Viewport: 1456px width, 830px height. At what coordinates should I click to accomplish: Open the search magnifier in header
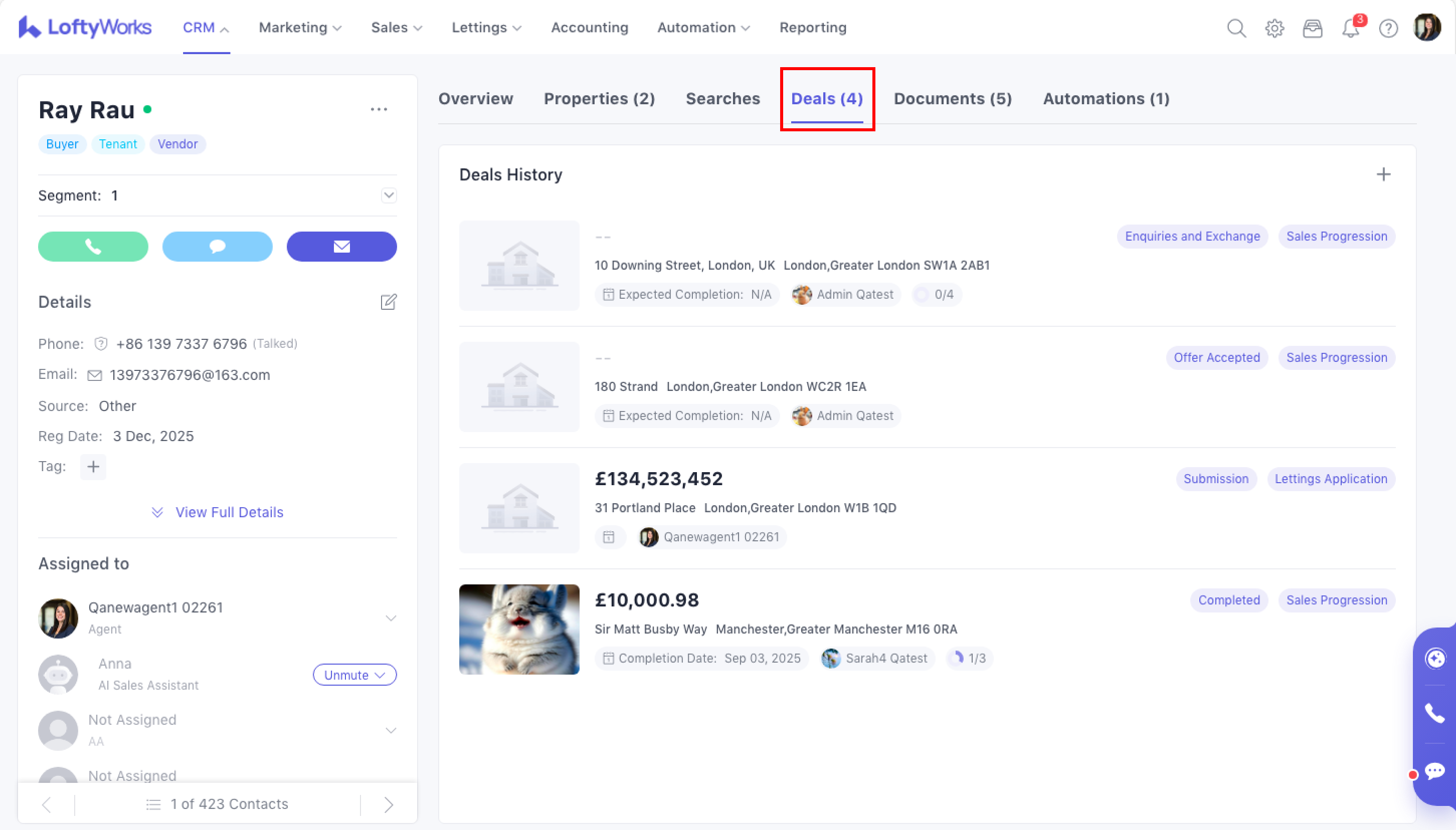coord(1236,28)
